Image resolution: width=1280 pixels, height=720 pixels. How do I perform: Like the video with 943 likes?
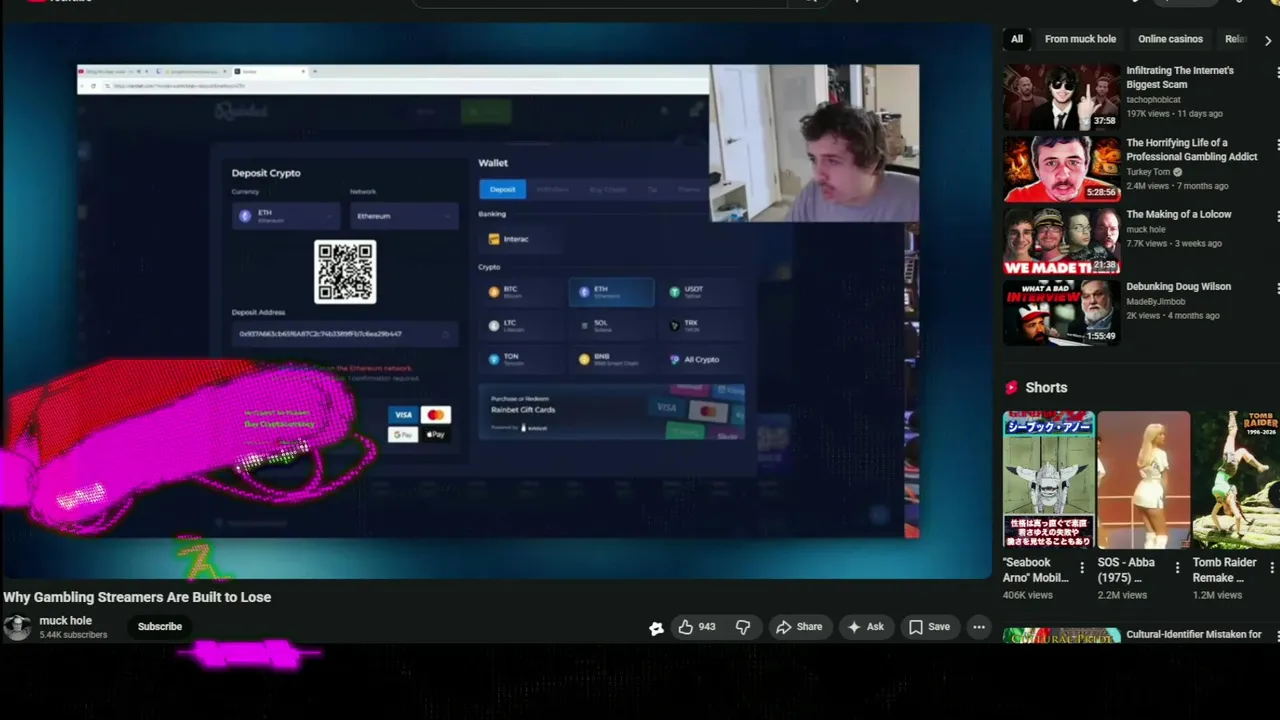pos(696,627)
